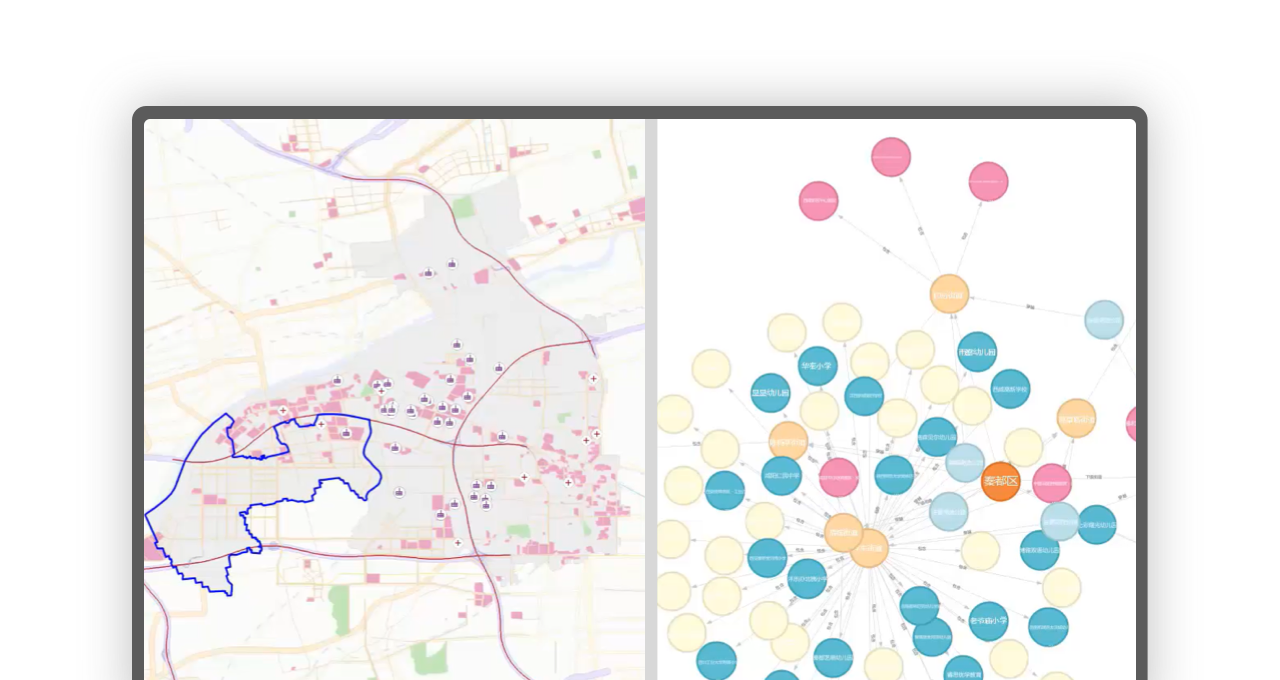Click the pale blue node at graph's upper right

(1104, 320)
